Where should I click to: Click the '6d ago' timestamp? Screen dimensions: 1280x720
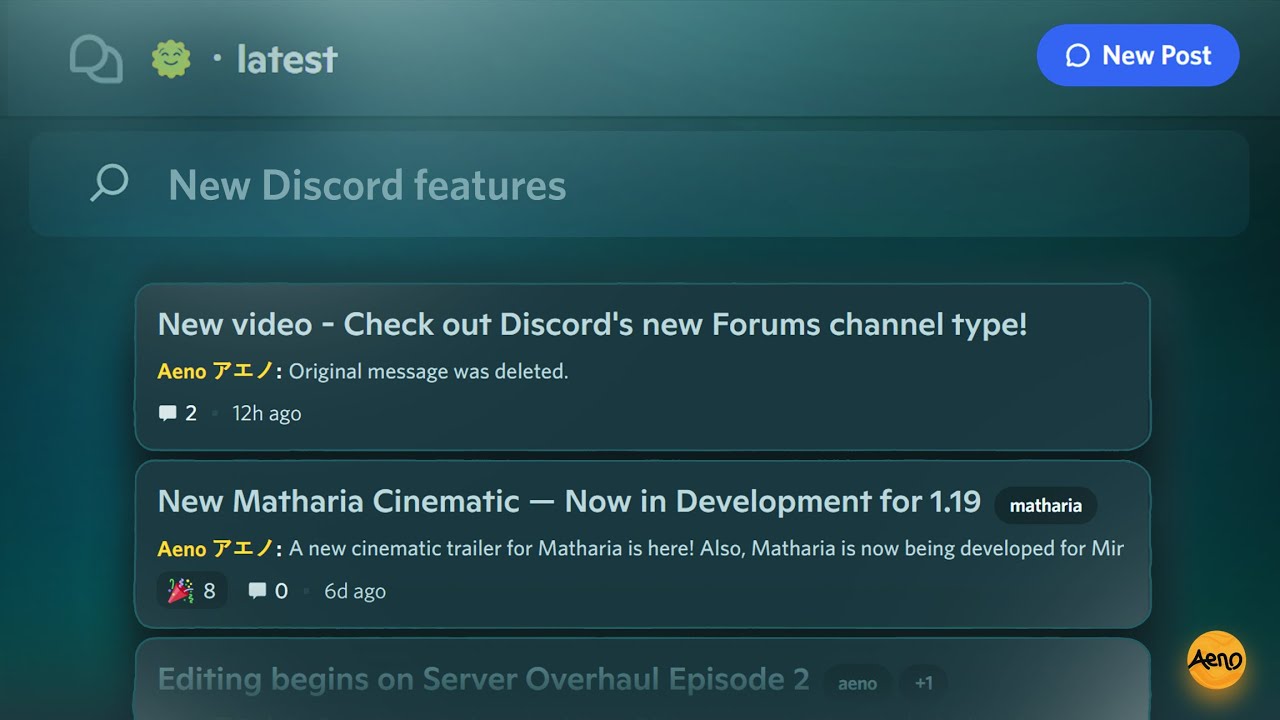pos(355,591)
